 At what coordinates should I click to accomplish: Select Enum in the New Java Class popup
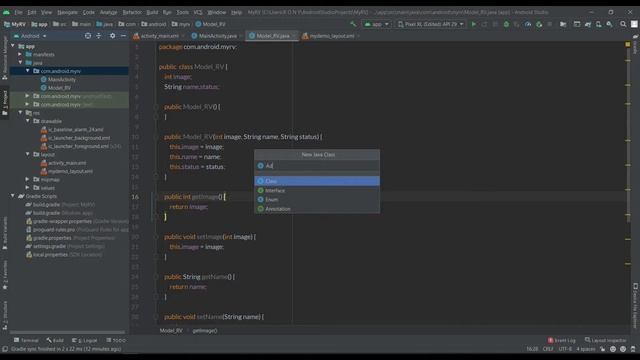tap(317, 200)
